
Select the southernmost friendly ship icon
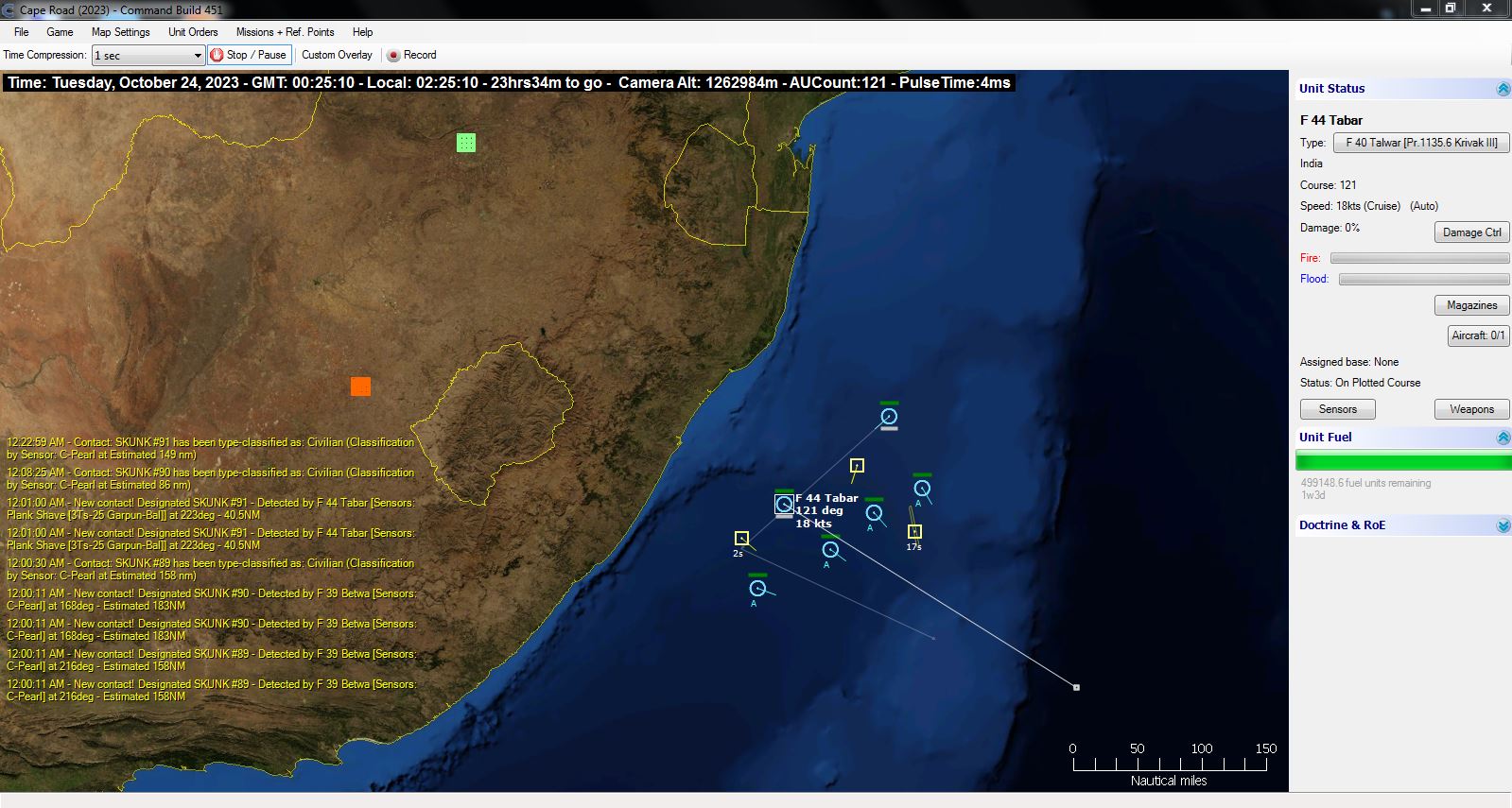(x=757, y=589)
